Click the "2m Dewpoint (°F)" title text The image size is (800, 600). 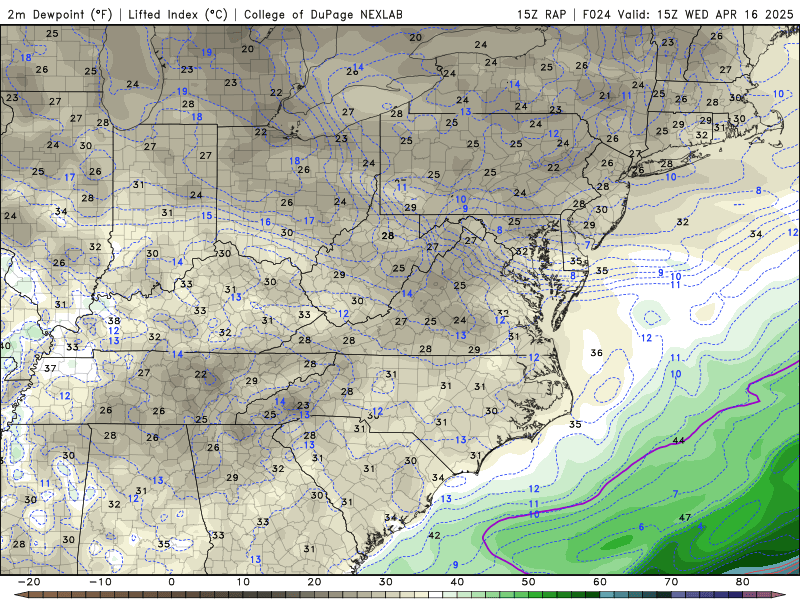coord(59,14)
